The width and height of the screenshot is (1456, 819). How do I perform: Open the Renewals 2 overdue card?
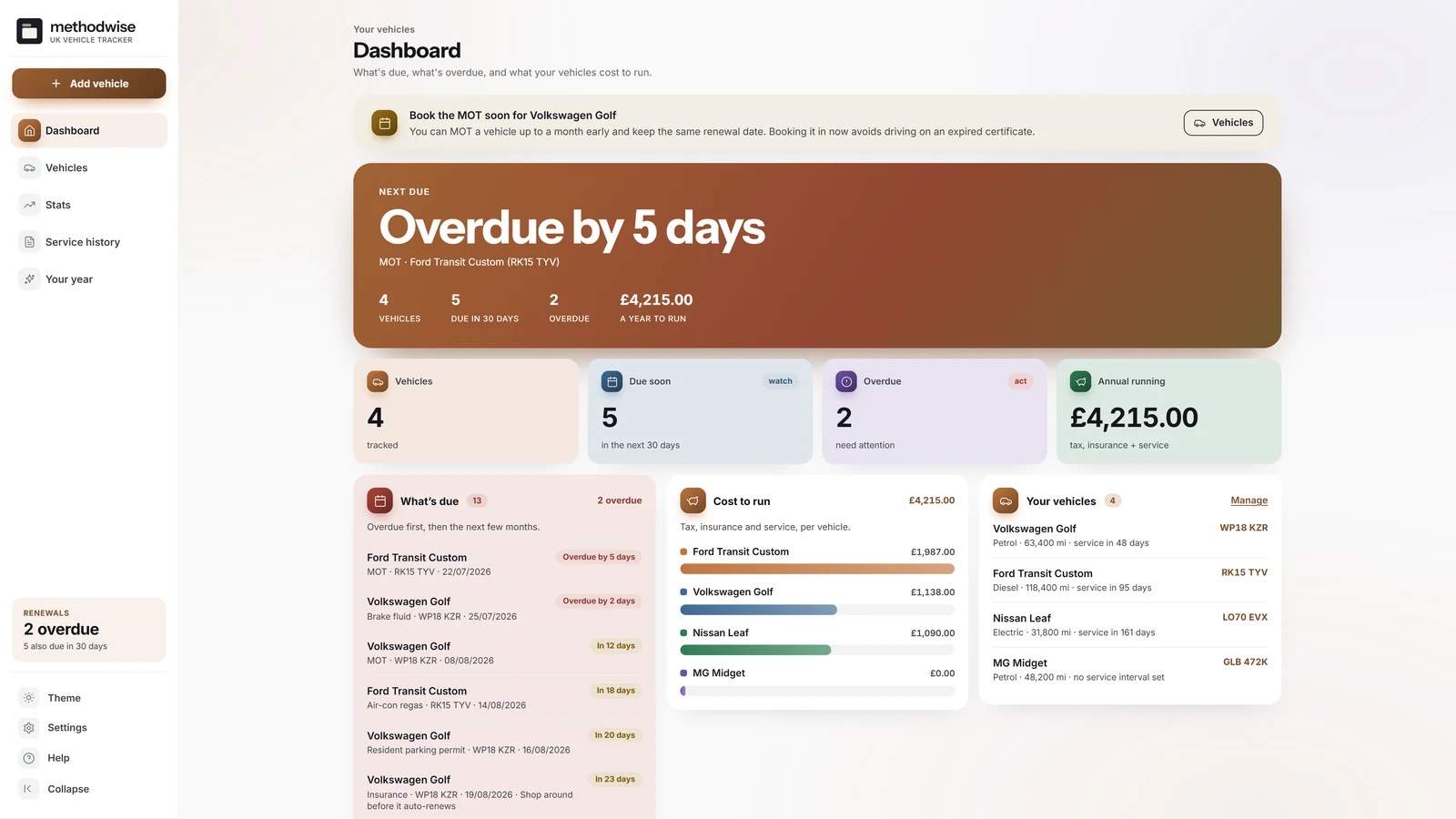[89, 630]
